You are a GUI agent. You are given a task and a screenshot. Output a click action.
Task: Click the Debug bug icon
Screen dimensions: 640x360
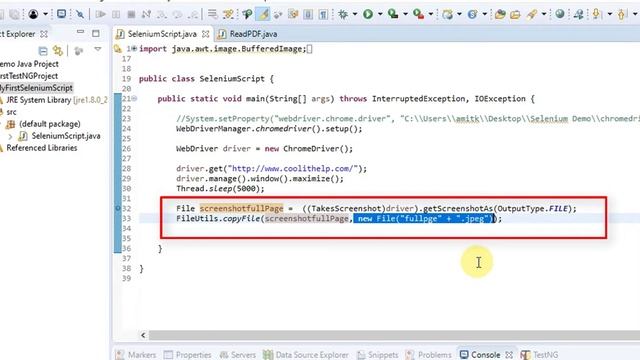[x=343, y=15]
